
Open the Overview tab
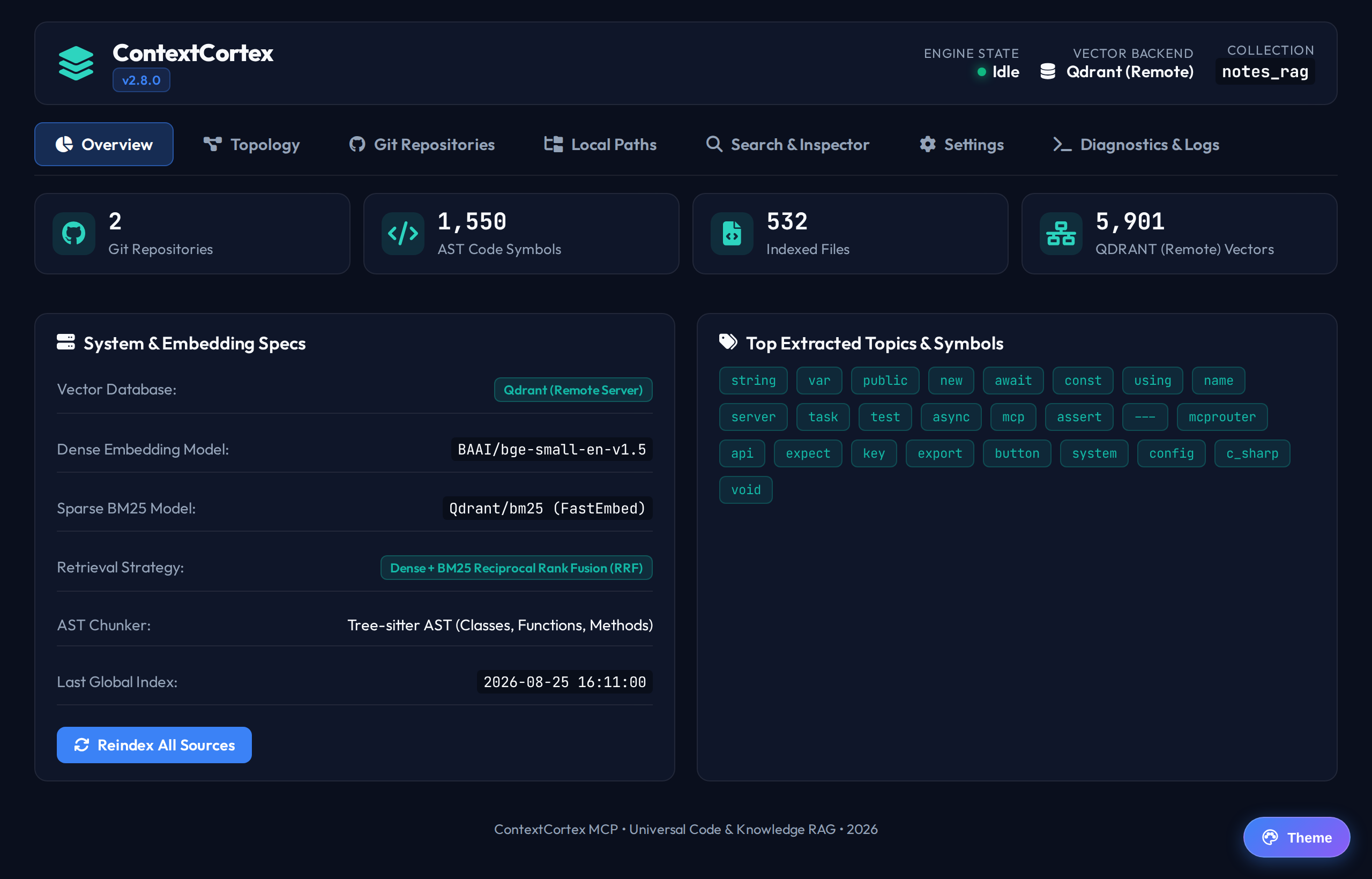click(x=104, y=144)
